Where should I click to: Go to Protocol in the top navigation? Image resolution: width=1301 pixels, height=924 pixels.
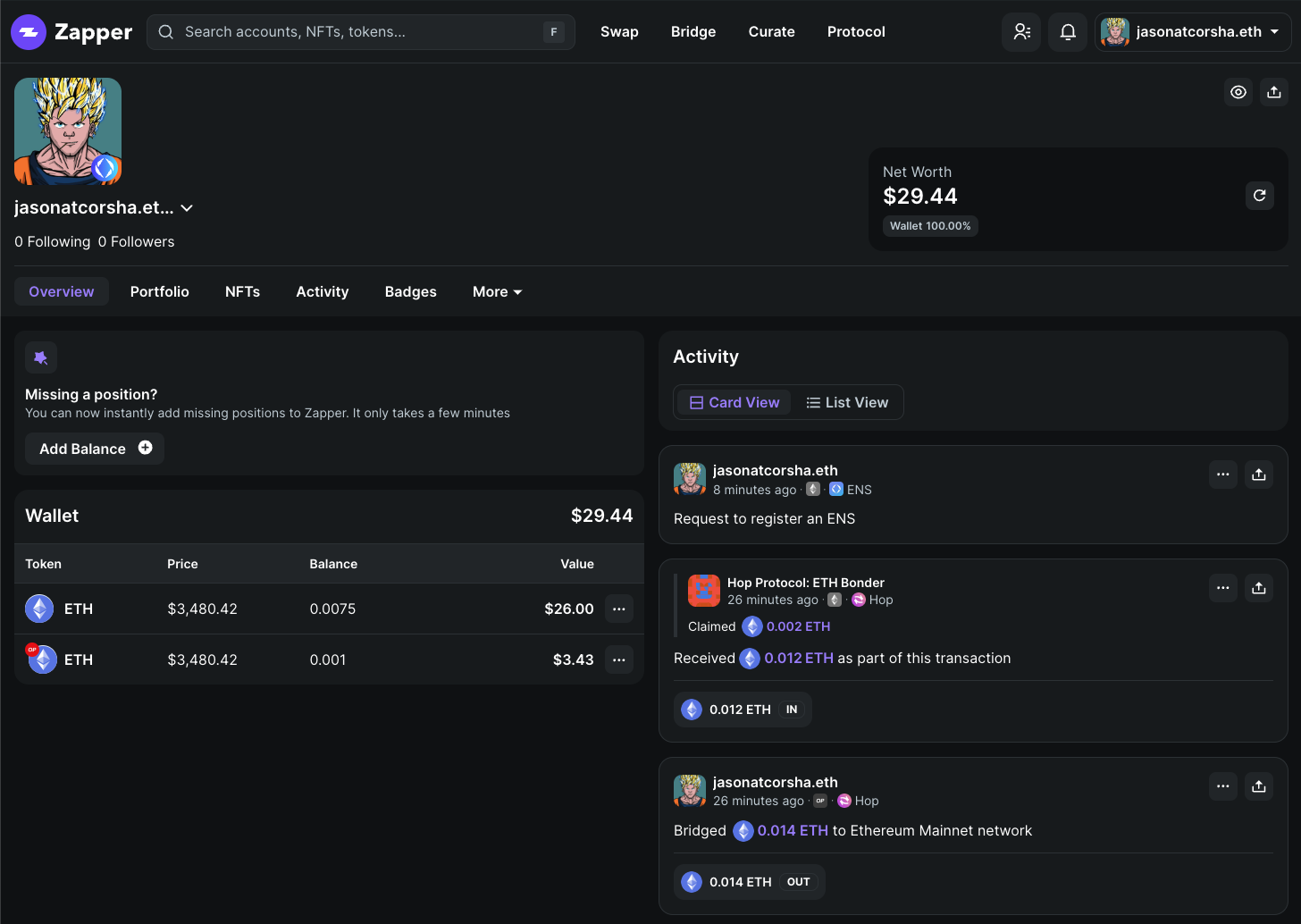[x=856, y=32]
